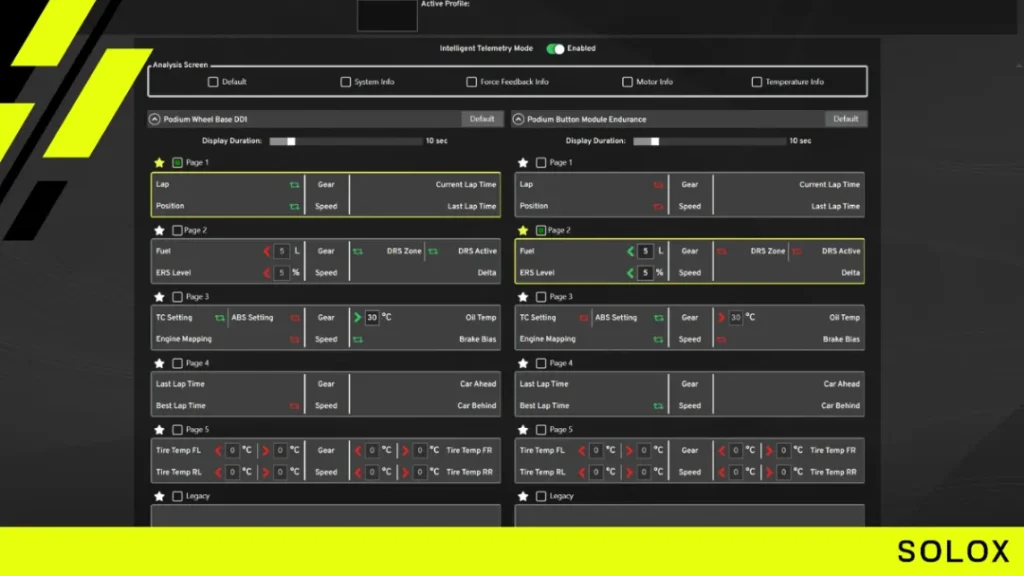Edit ERS Level percent value in Wheel Base Page 2
The width and height of the screenshot is (1024, 576).
(x=281, y=273)
